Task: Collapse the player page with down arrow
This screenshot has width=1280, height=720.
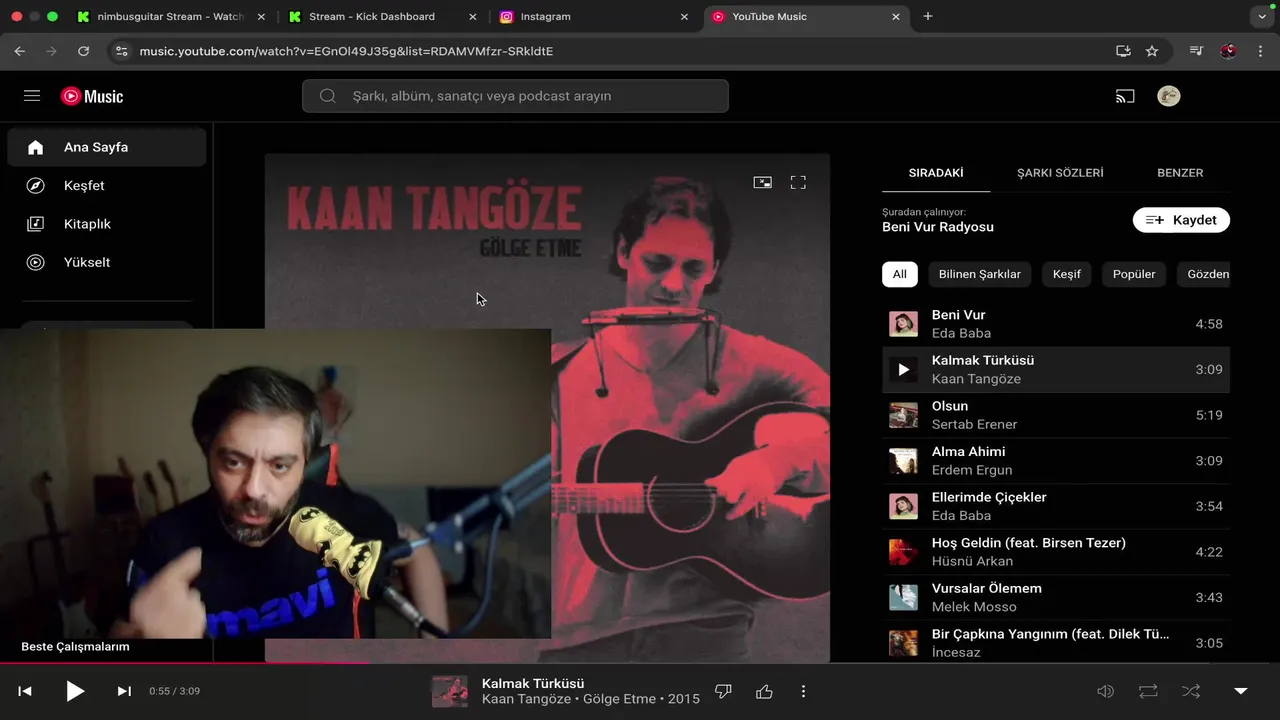Action: [1241, 691]
